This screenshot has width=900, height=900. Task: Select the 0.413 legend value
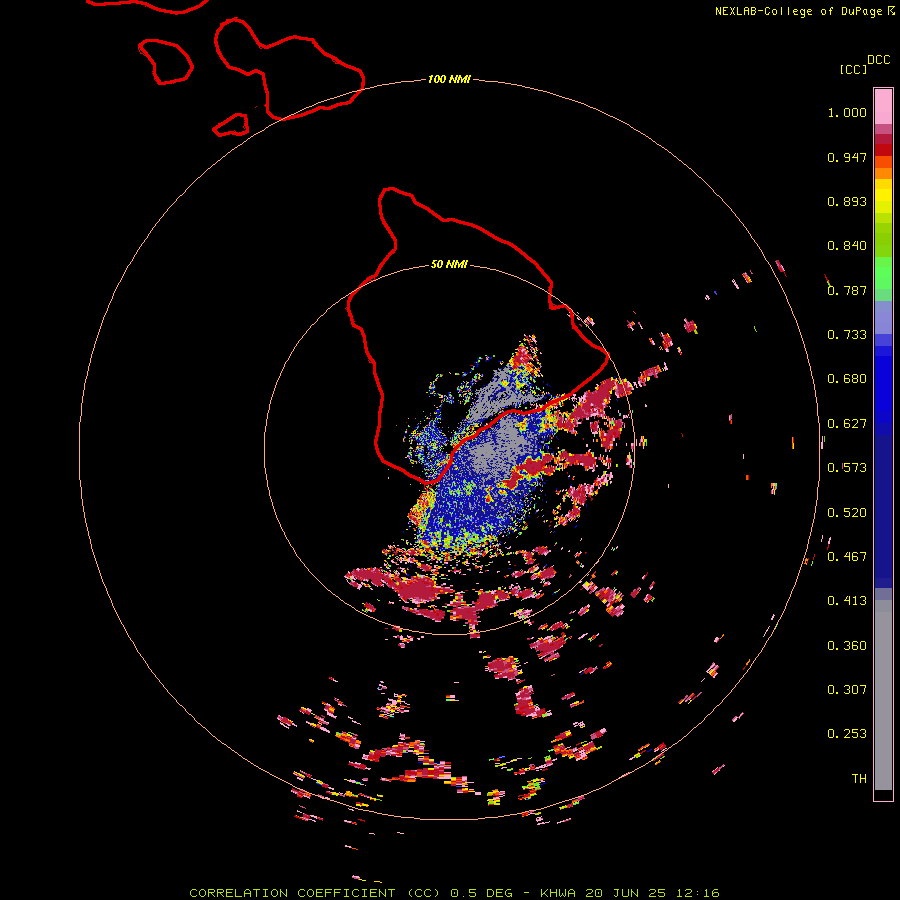tap(847, 601)
